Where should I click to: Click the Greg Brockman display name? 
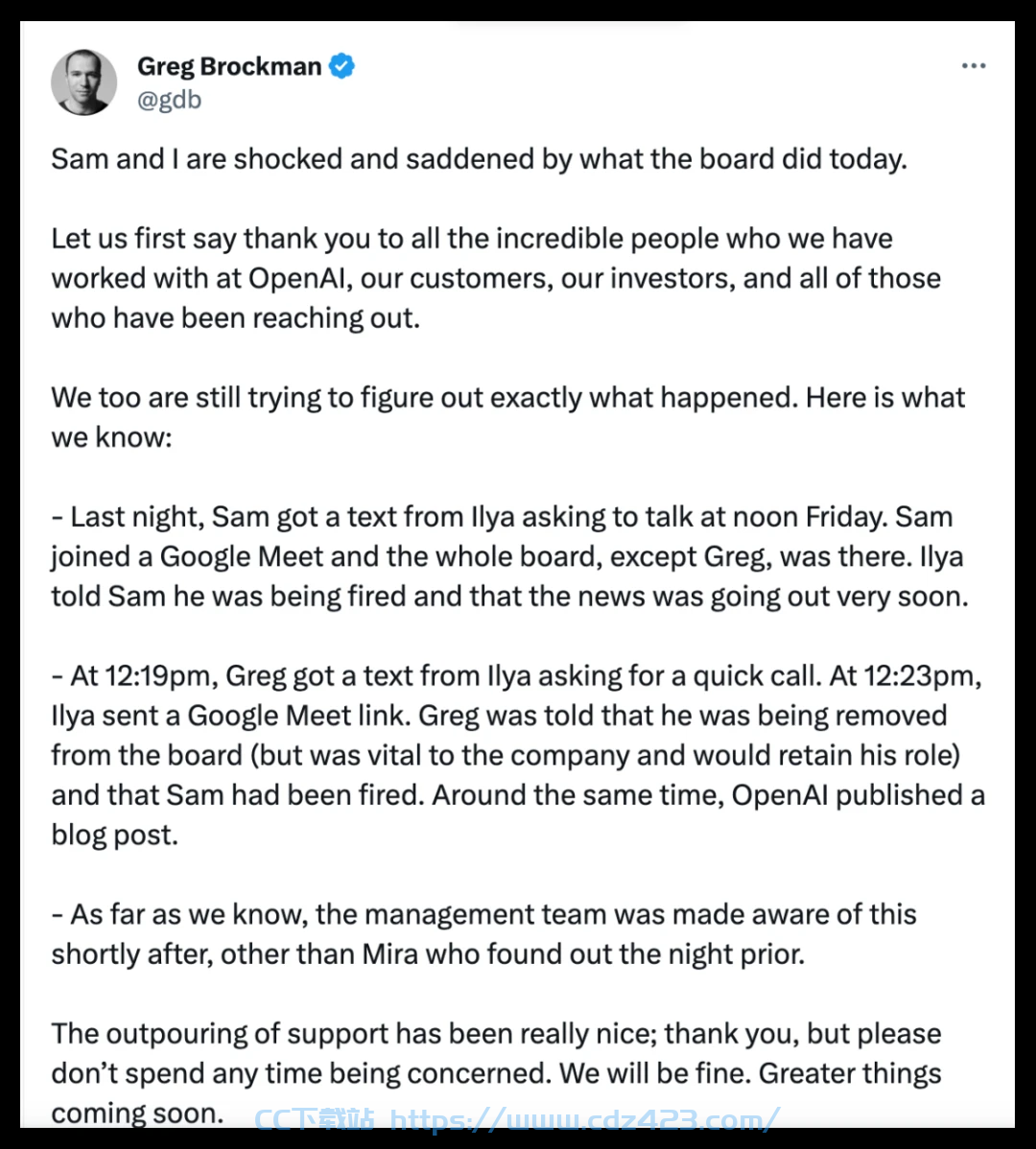point(229,66)
